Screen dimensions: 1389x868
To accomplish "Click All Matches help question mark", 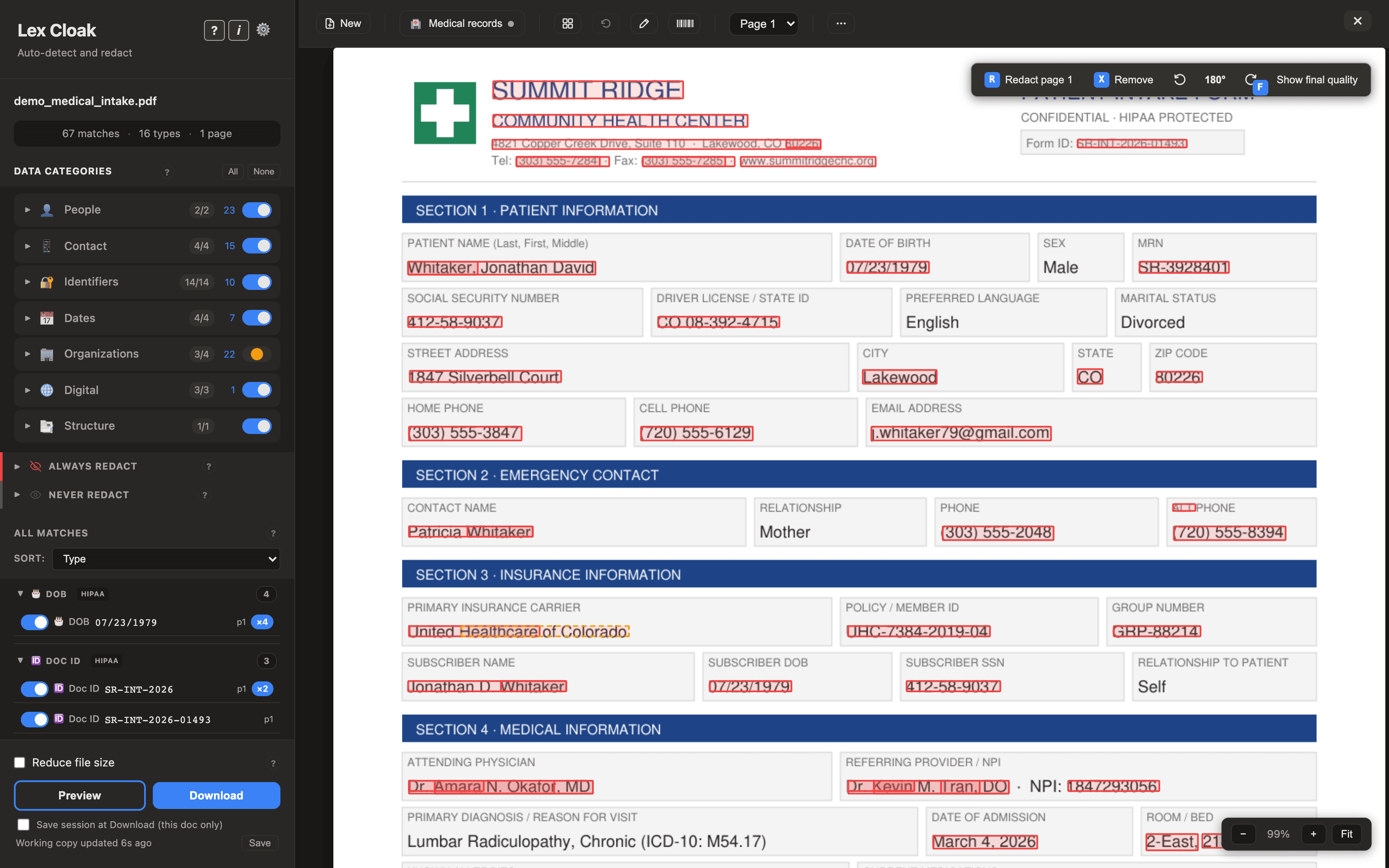I will click(273, 533).
